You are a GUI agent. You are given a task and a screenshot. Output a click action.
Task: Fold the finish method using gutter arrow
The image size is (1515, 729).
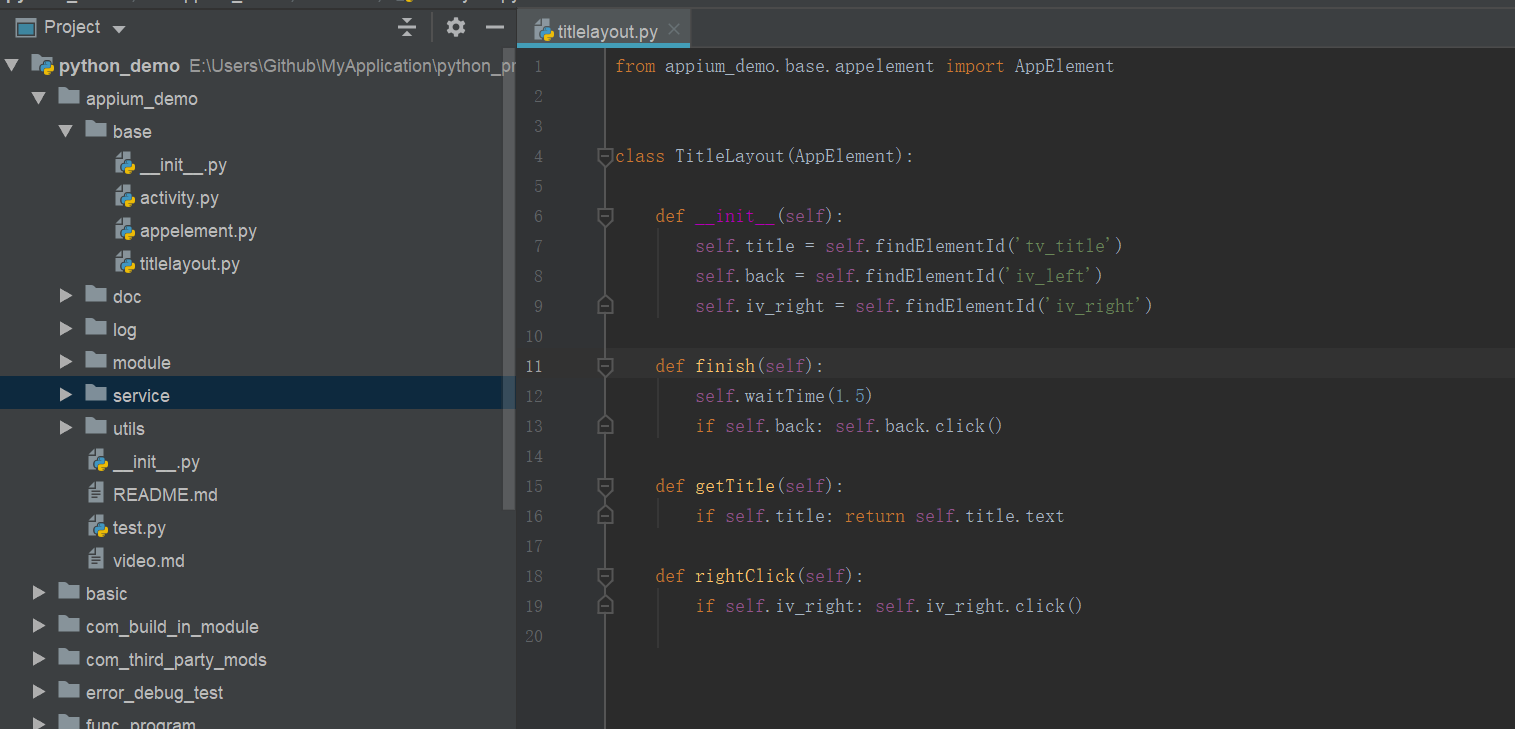click(605, 366)
